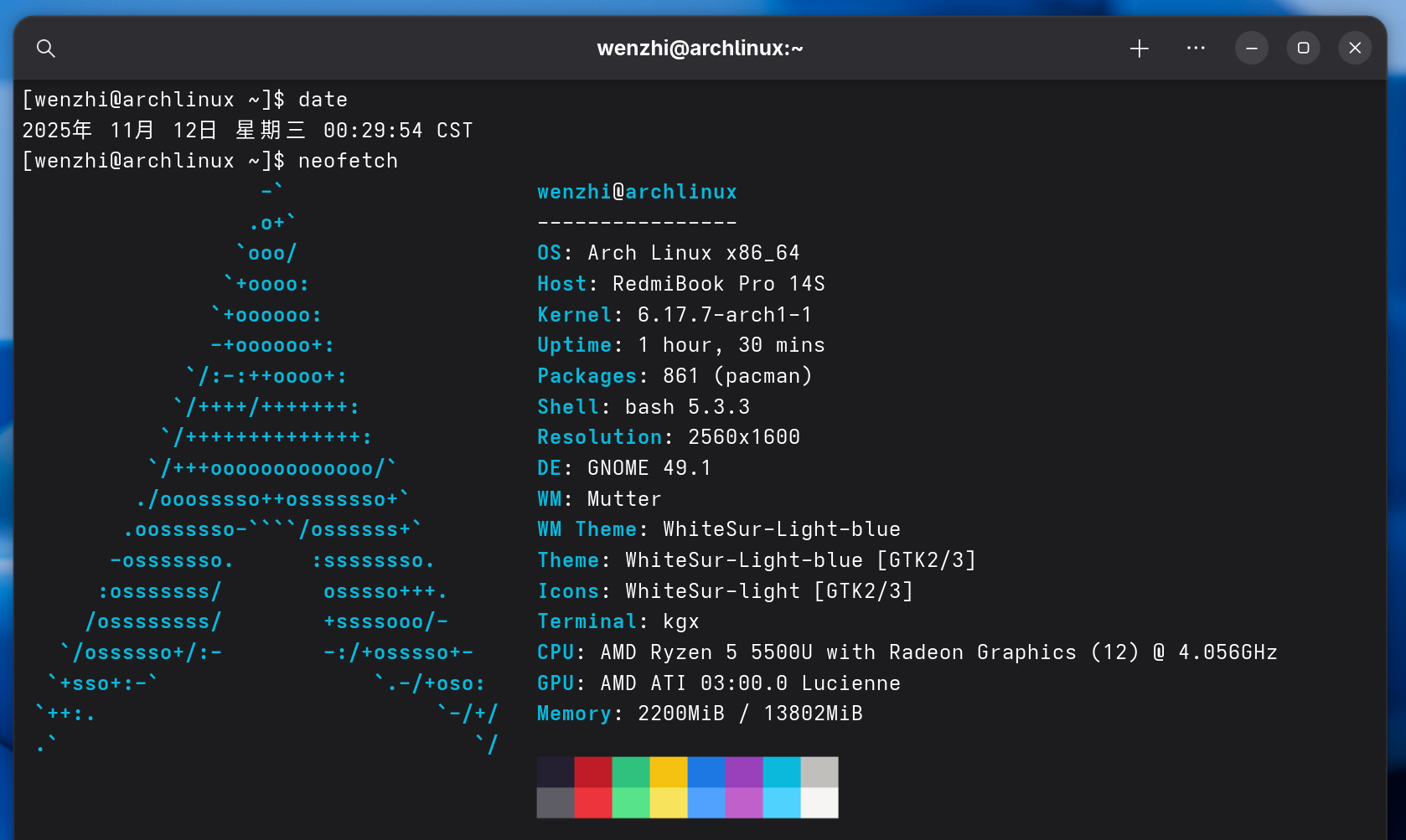Open the terminal search (magnifier icon)
Image resolution: width=1406 pixels, height=840 pixels.
coord(46,49)
